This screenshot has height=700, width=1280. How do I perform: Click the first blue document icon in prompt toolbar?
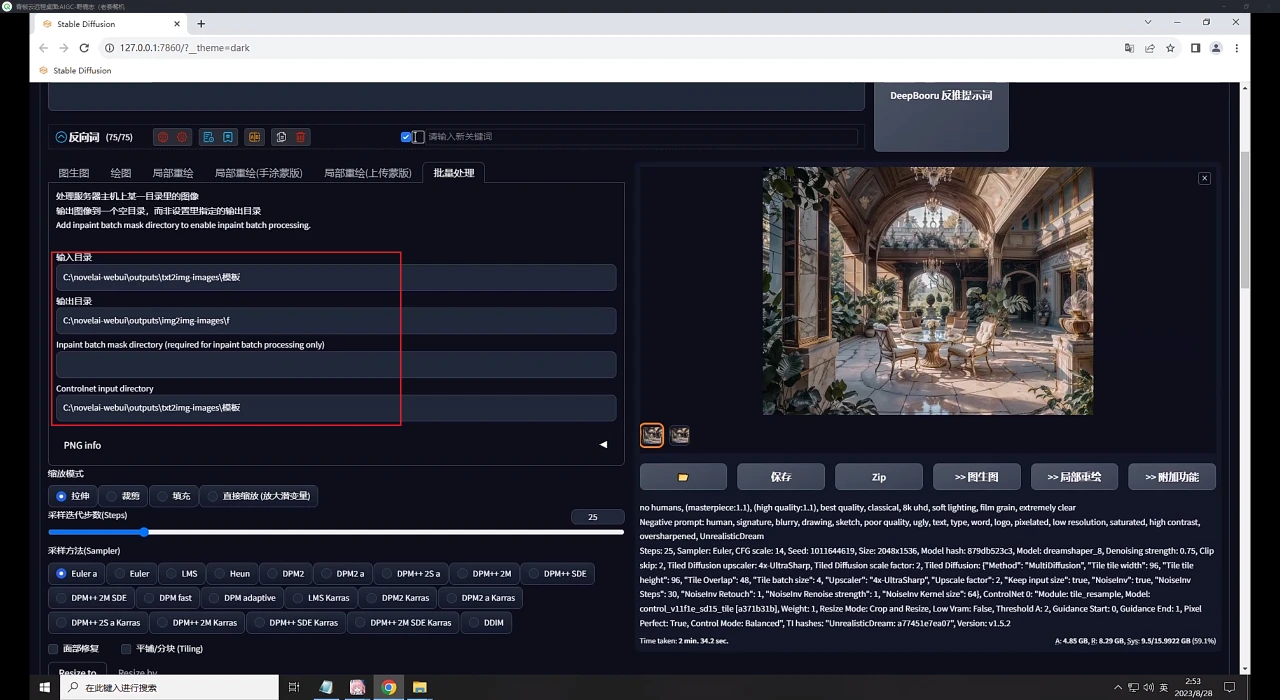pyautogui.click(x=208, y=137)
